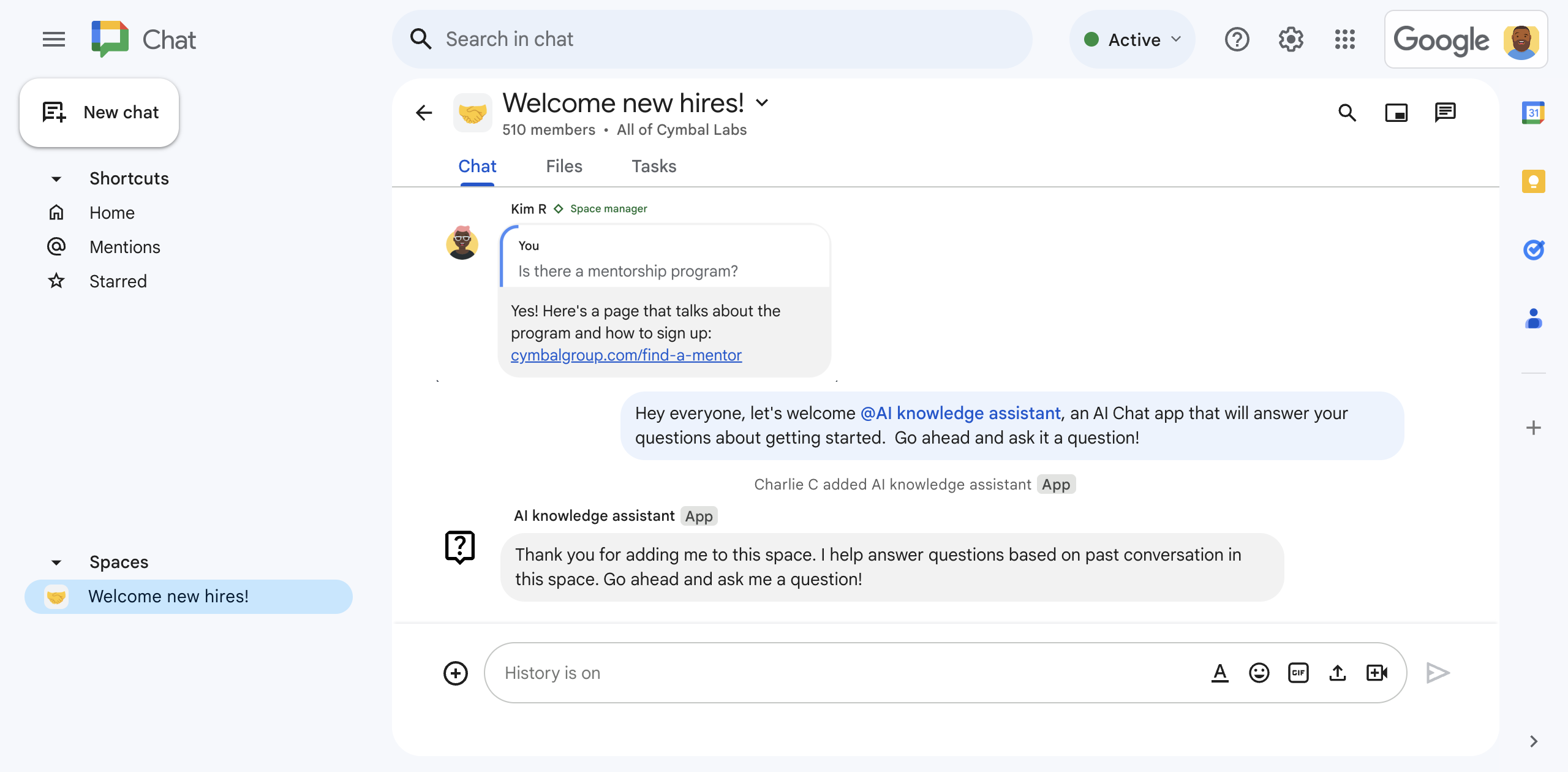Viewport: 1568px width, 772px height.
Task: Click the Starred shortcut item
Action: coord(118,281)
